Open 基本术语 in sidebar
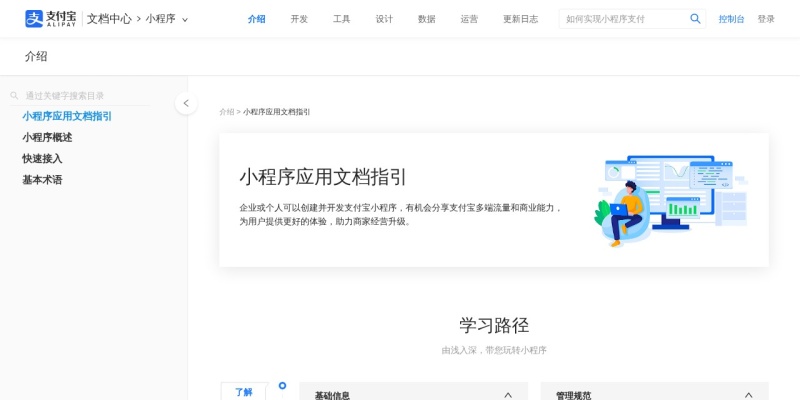 pos(42,180)
